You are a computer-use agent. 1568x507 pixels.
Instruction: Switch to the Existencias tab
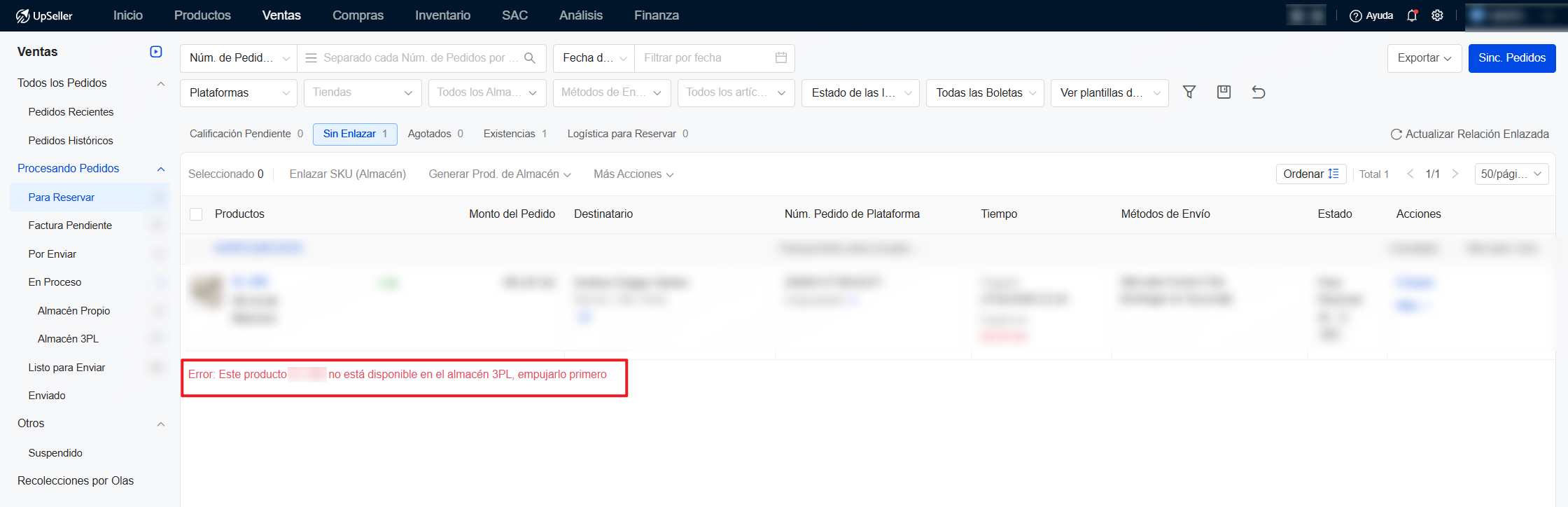click(x=514, y=134)
